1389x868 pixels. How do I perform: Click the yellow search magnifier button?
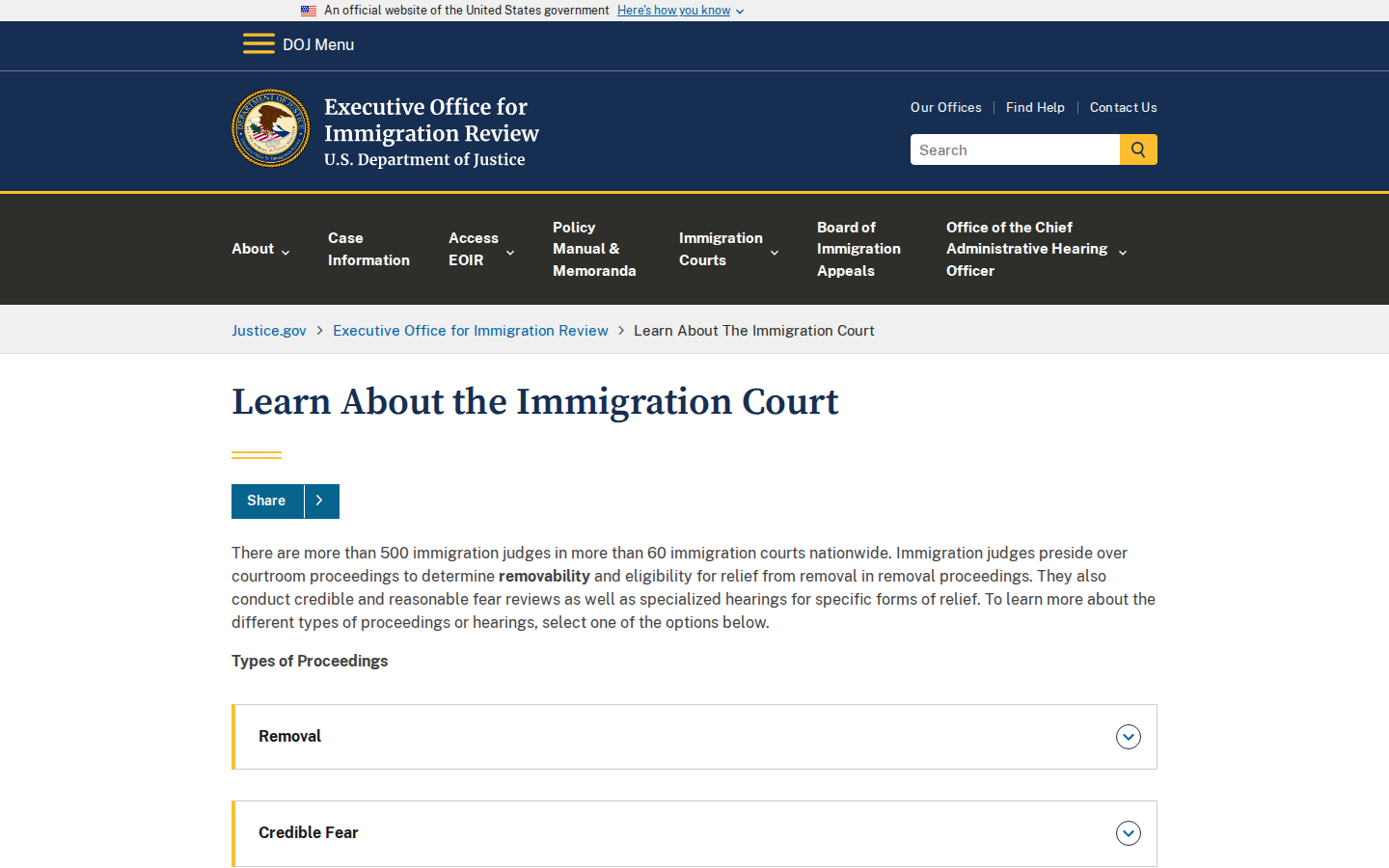[x=1138, y=149]
